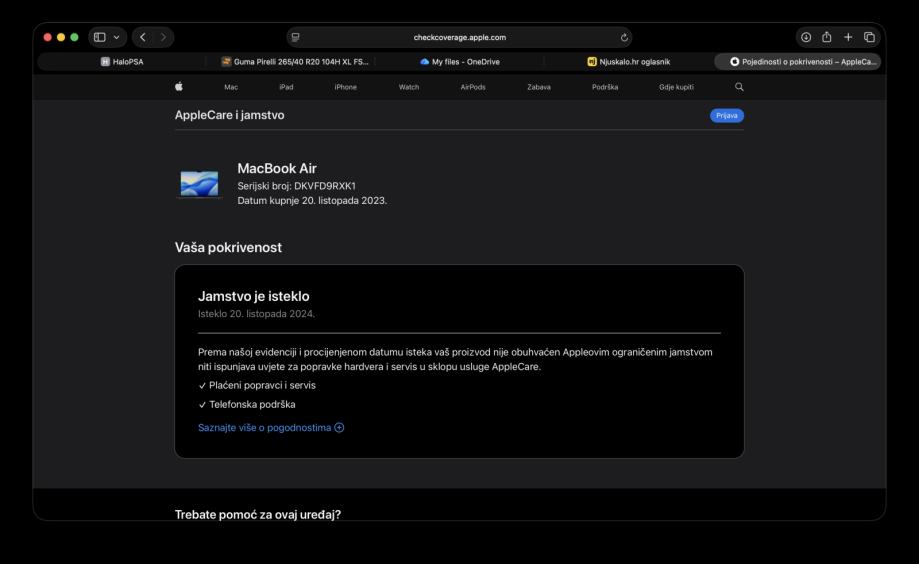Open iPhone in Apple navigation bar
919x564 pixels.
[x=345, y=87]
